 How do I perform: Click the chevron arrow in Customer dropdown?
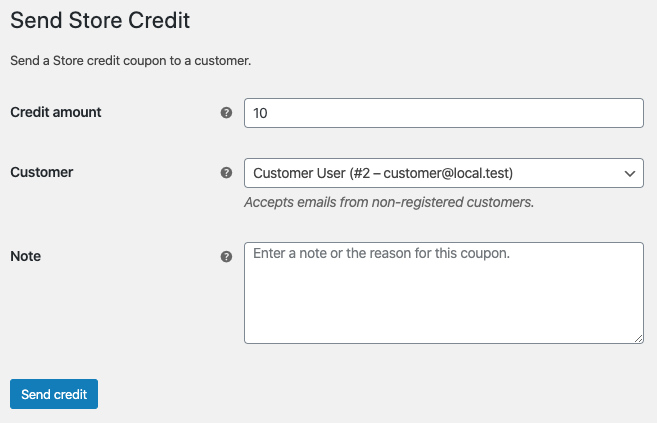[630, 173]
